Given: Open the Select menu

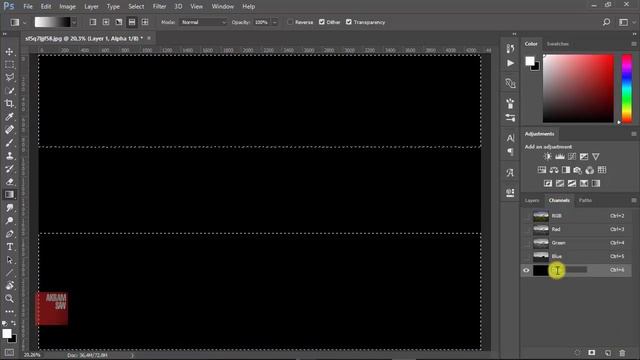Looking at the screenshot, I should pyautogui.click(x=136, y=7).
